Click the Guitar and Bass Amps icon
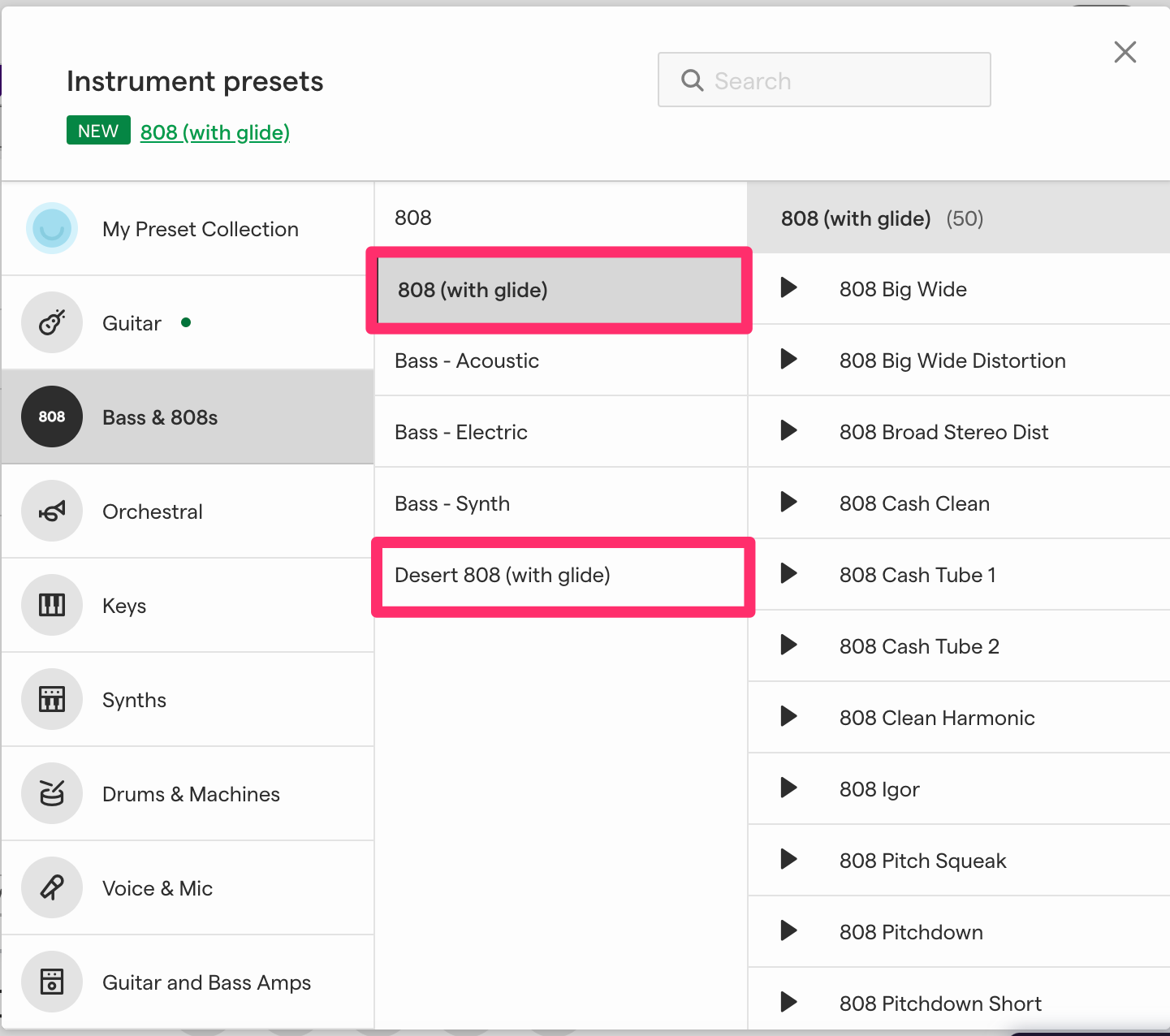This screenshot has height=1036, width=1170. tap(52, 982)
